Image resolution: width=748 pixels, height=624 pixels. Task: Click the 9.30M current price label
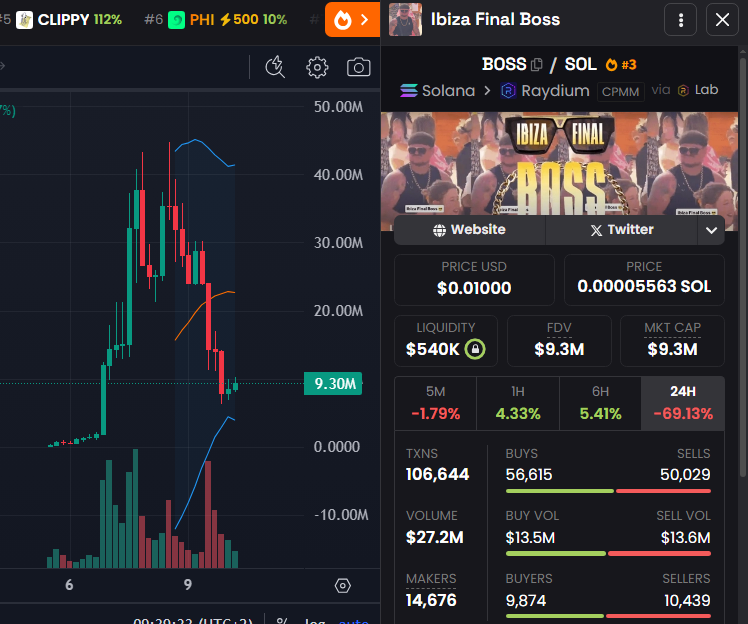(333, 384)
